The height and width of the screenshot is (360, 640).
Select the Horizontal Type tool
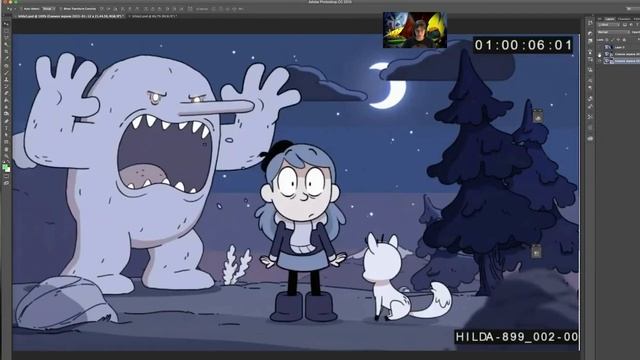tap(6, 127)
